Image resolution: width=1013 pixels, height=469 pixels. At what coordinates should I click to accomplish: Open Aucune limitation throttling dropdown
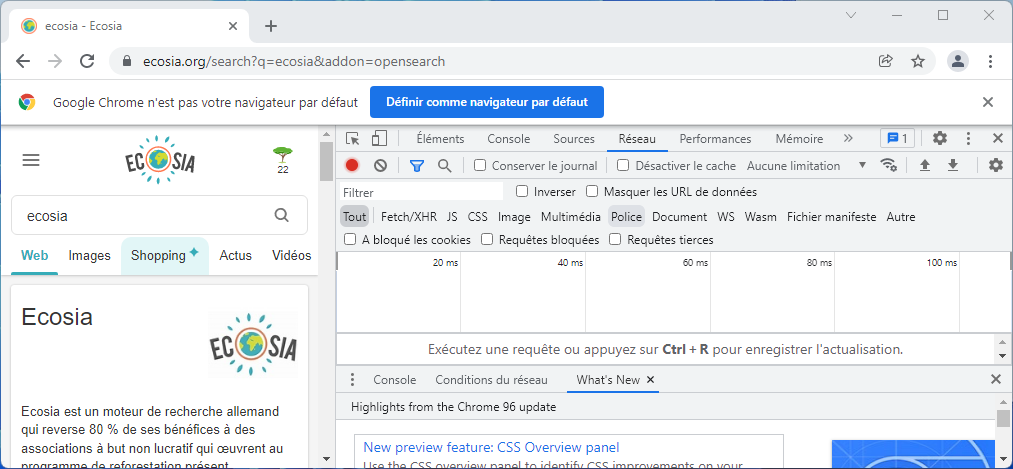tap(806, 166)
